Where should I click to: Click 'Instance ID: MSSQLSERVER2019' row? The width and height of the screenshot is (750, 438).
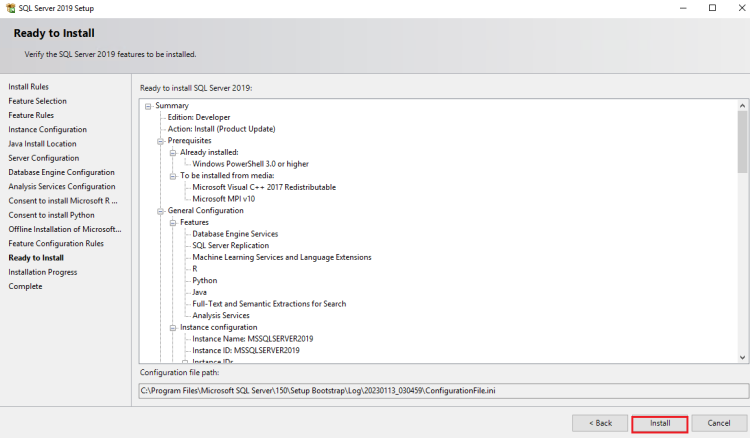[246, 351]
